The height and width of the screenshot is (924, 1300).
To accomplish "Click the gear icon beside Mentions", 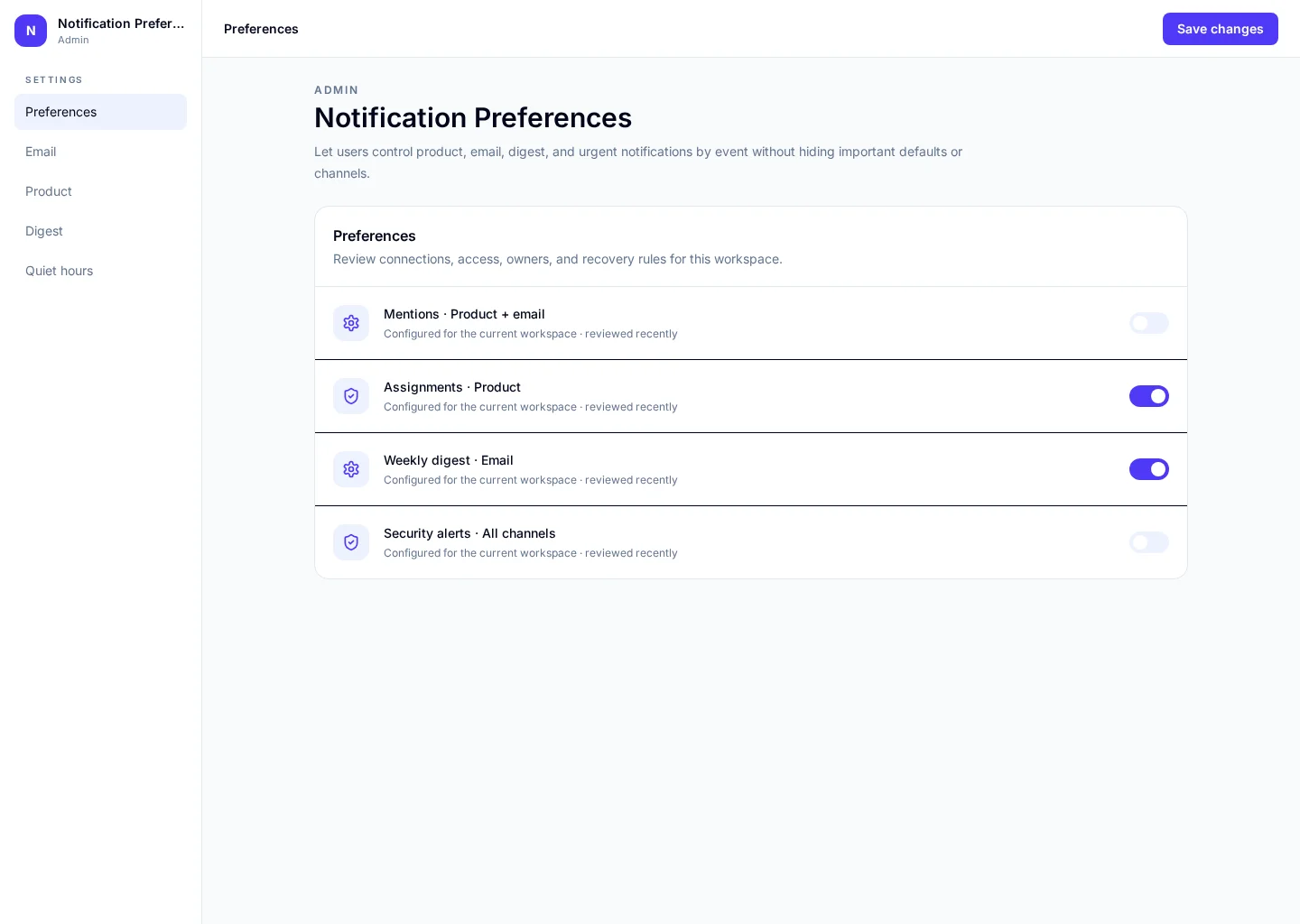I will (351, 323).
